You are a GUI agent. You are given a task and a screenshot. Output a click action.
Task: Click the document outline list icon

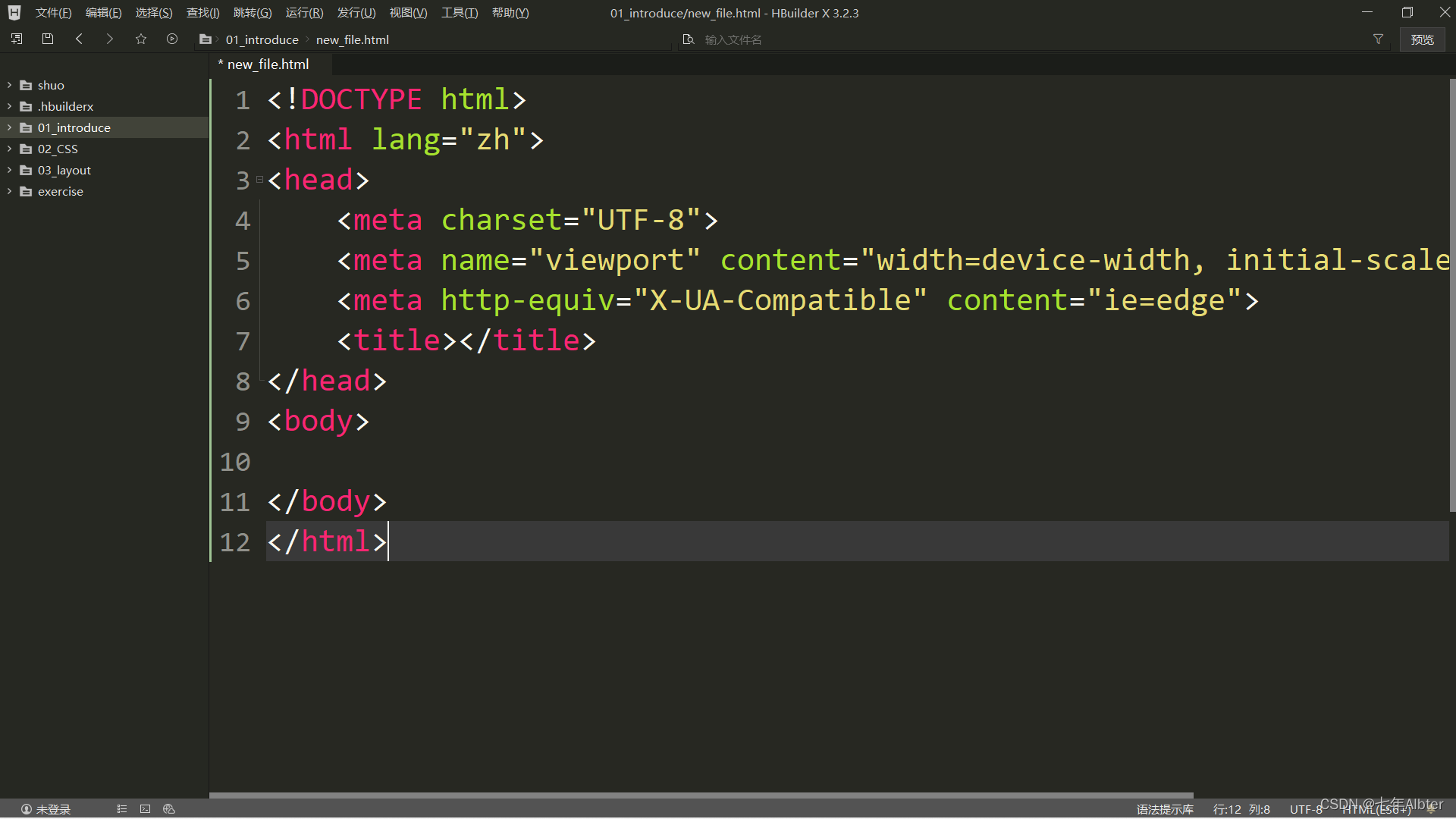(122, 809)
